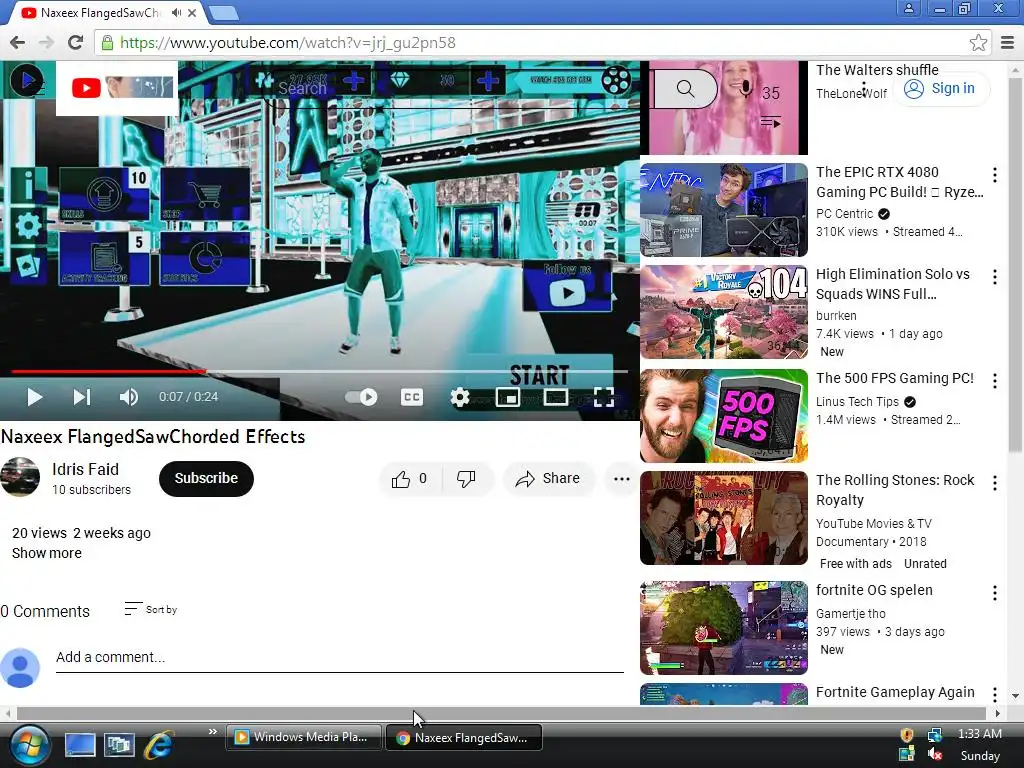Subscribe to Idris Faid channel
The image size is (1024, 768).
coord(206,478)
